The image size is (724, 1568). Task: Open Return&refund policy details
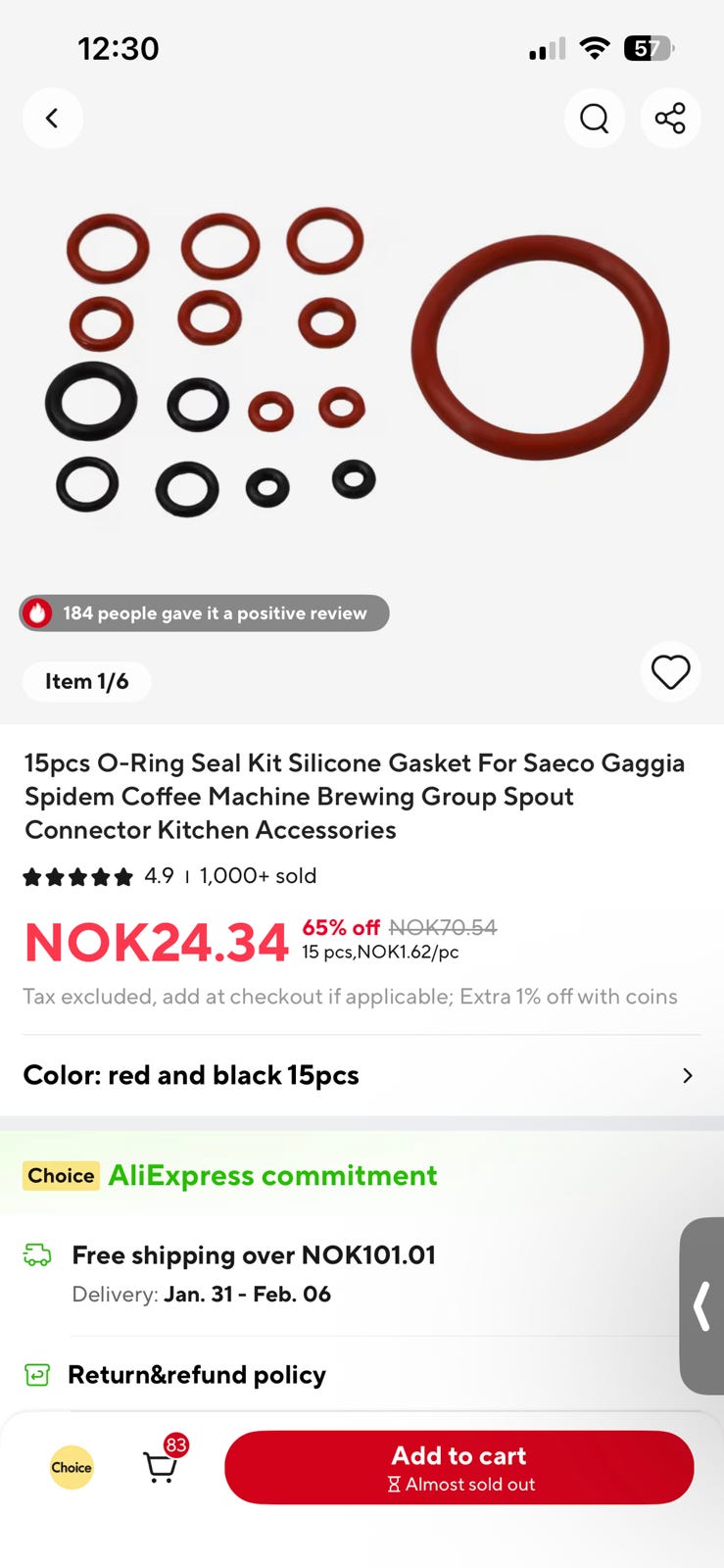pyautogui.click(x=196, y=1375)
